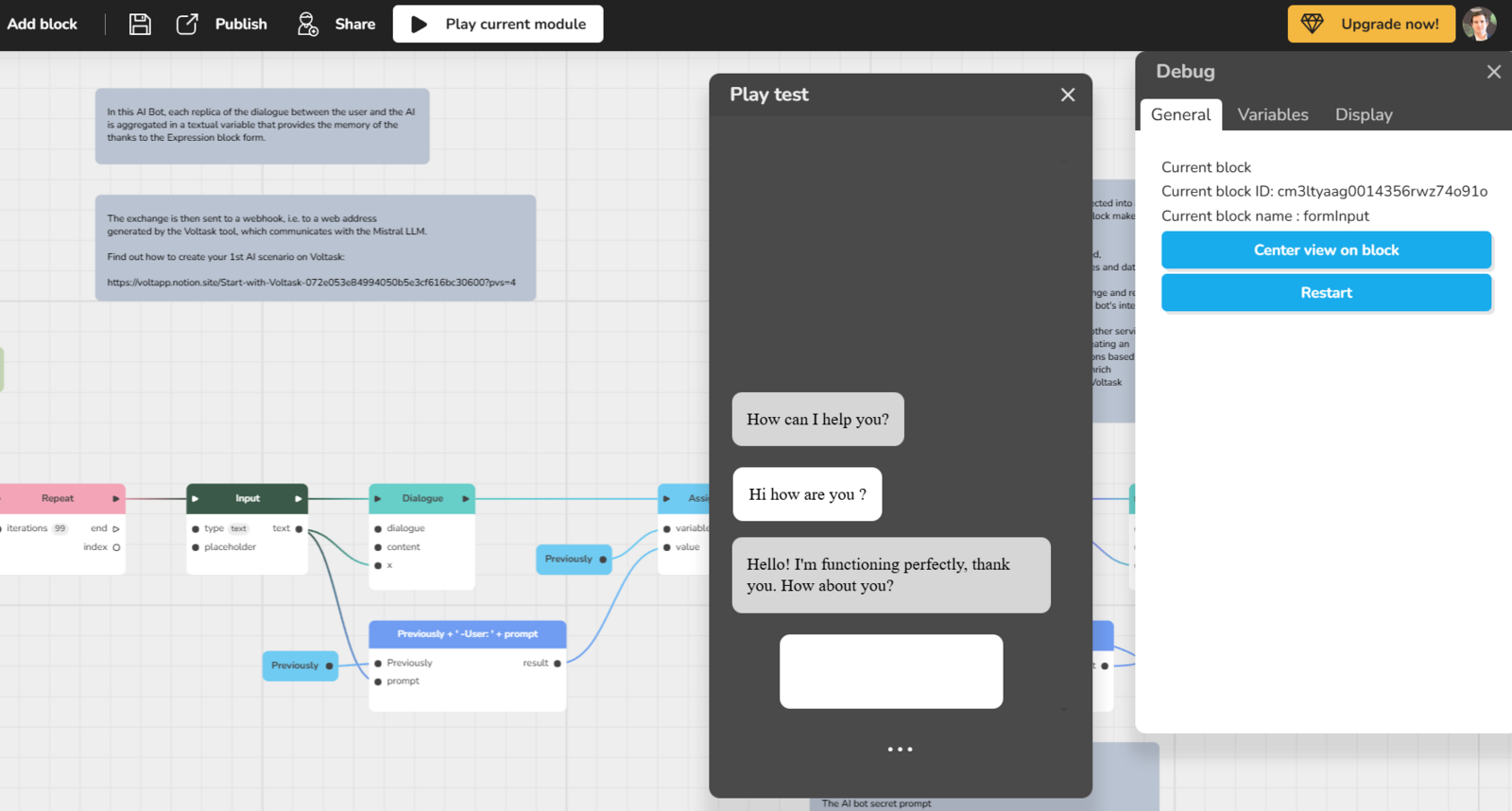Switch to the Display tab

click(1364, 114)
